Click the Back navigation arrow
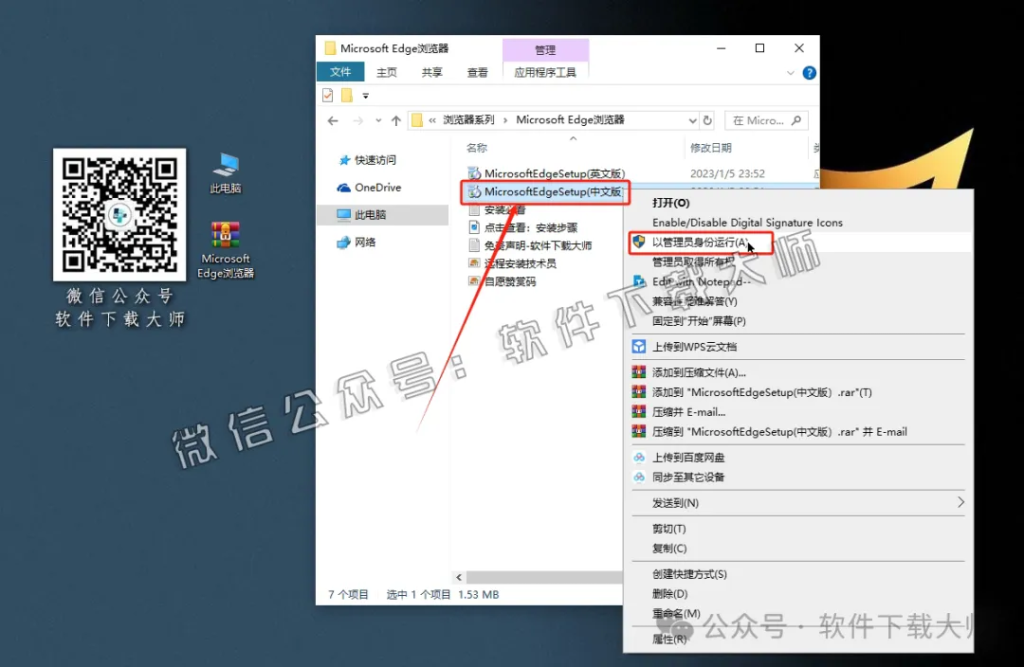The width and height of the screenshot is (1024, 667). (331, 120)
